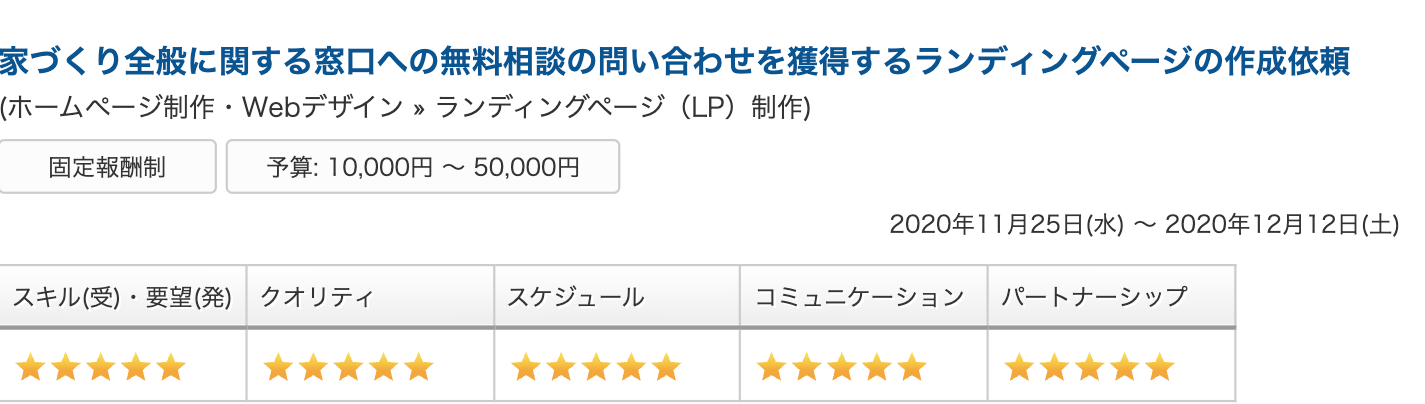Click the クオリティ column header
The width and height of the screenshot is (1425, 404).
[x=317, y=297]
